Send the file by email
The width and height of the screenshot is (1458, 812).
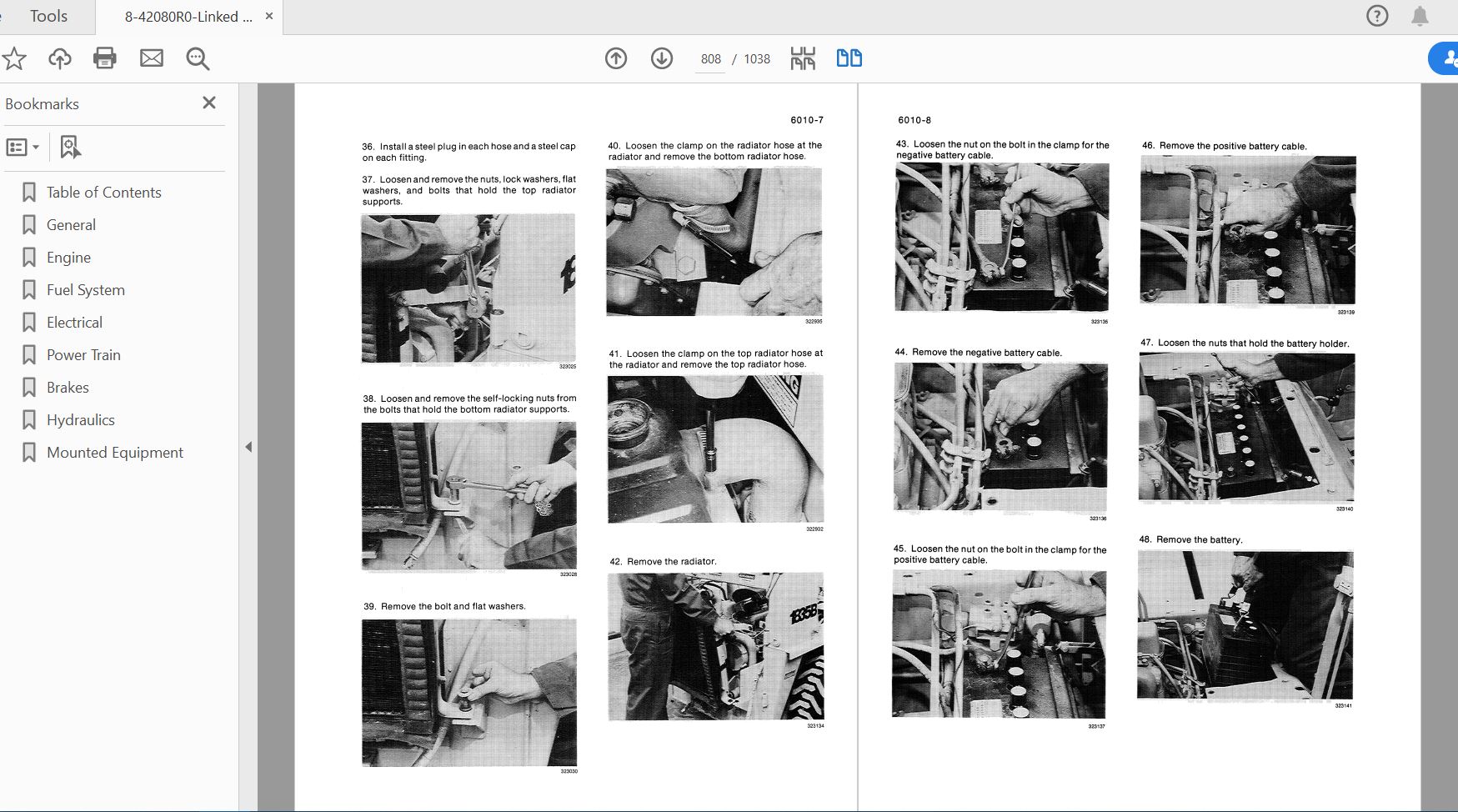pos(152,58)
